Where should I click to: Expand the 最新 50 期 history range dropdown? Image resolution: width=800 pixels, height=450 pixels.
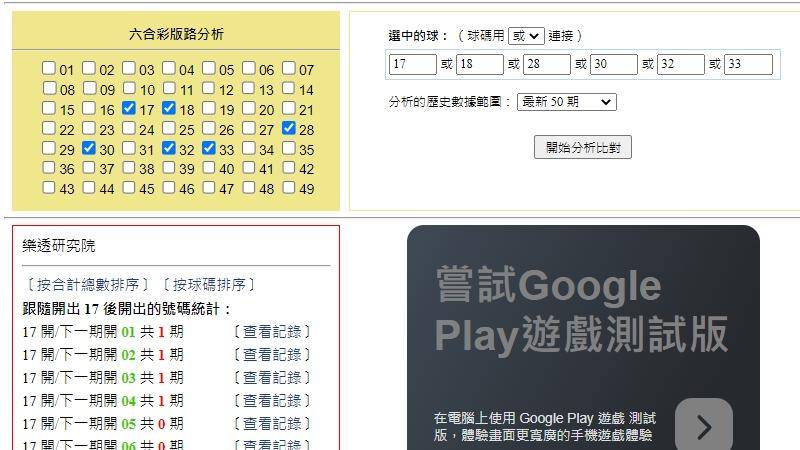[566, 102]
